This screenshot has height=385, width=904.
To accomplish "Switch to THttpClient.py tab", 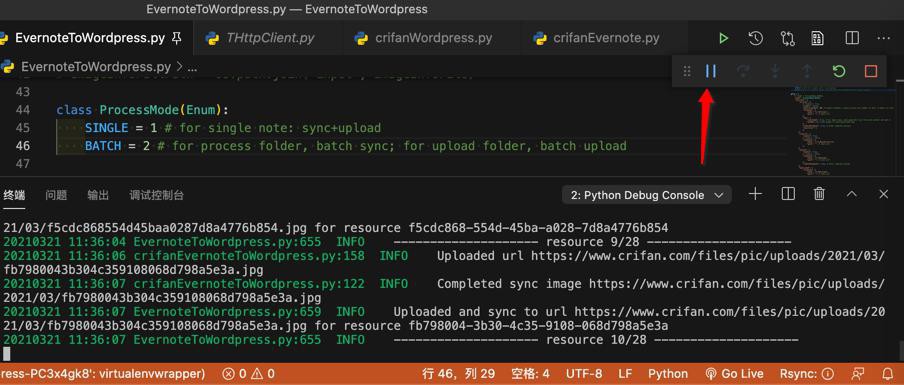I will 259,38.
